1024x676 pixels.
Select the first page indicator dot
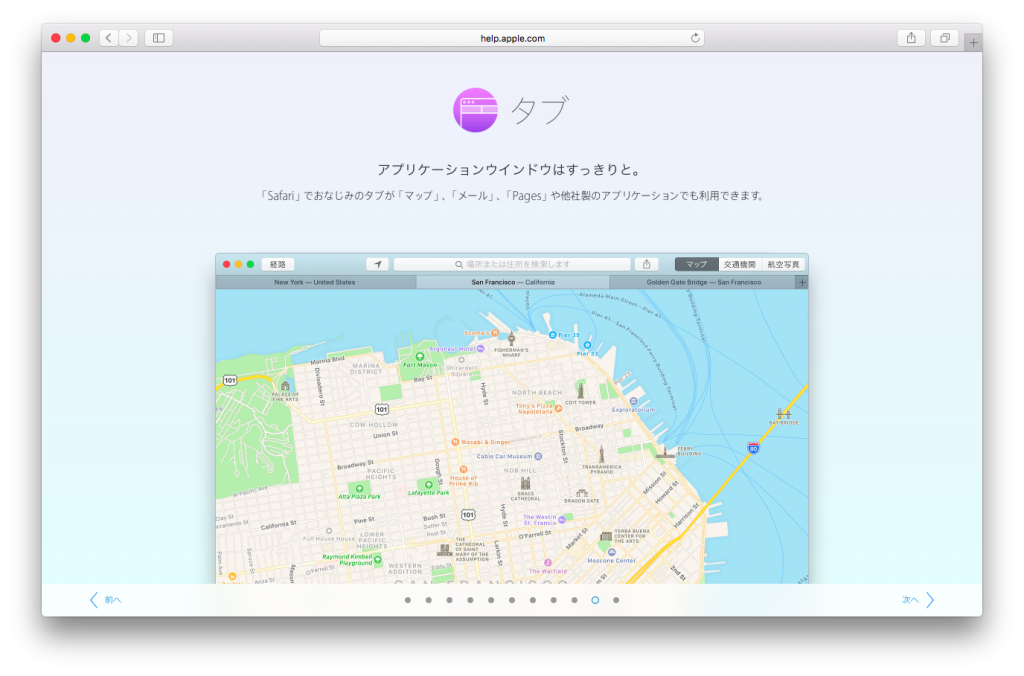(x=407, y=600)
